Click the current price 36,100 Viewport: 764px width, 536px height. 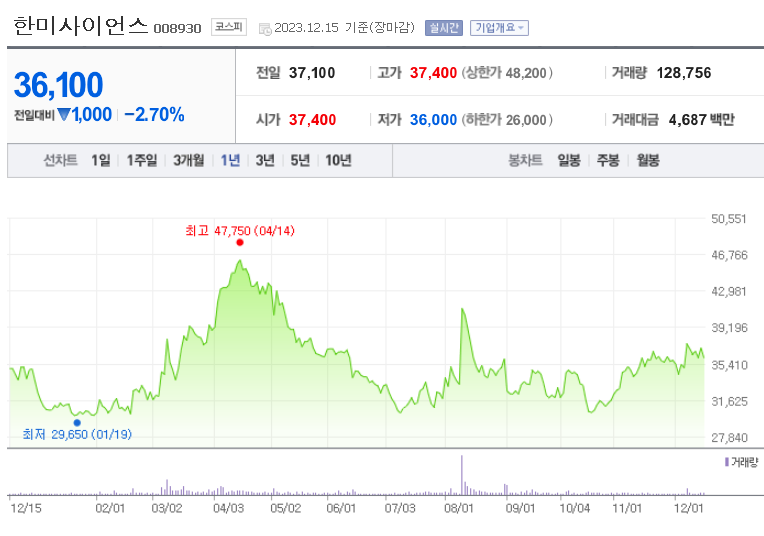pos(58,85)
